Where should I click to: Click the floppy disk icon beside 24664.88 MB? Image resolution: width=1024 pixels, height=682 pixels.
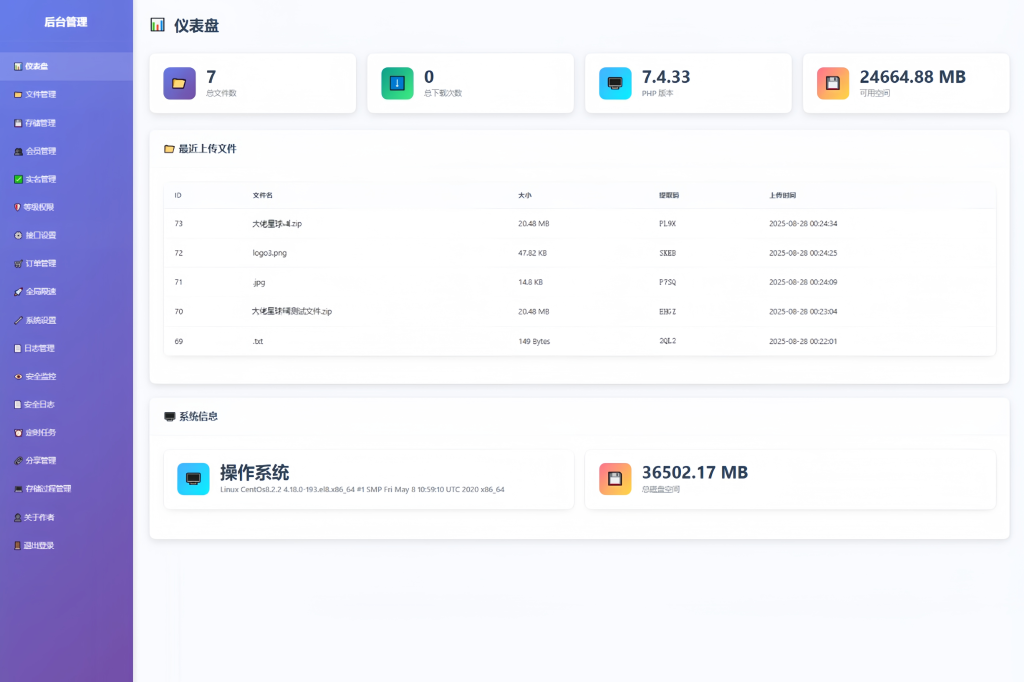(x=833, y=83)
